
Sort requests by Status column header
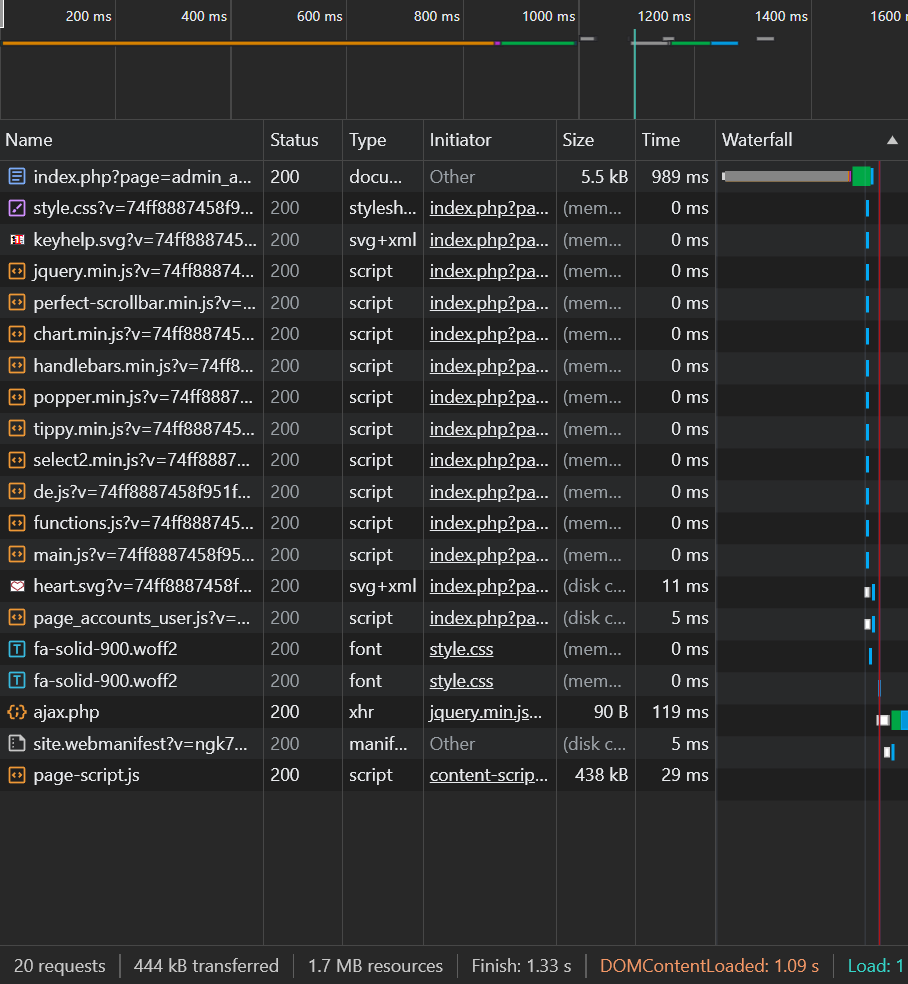294,140
